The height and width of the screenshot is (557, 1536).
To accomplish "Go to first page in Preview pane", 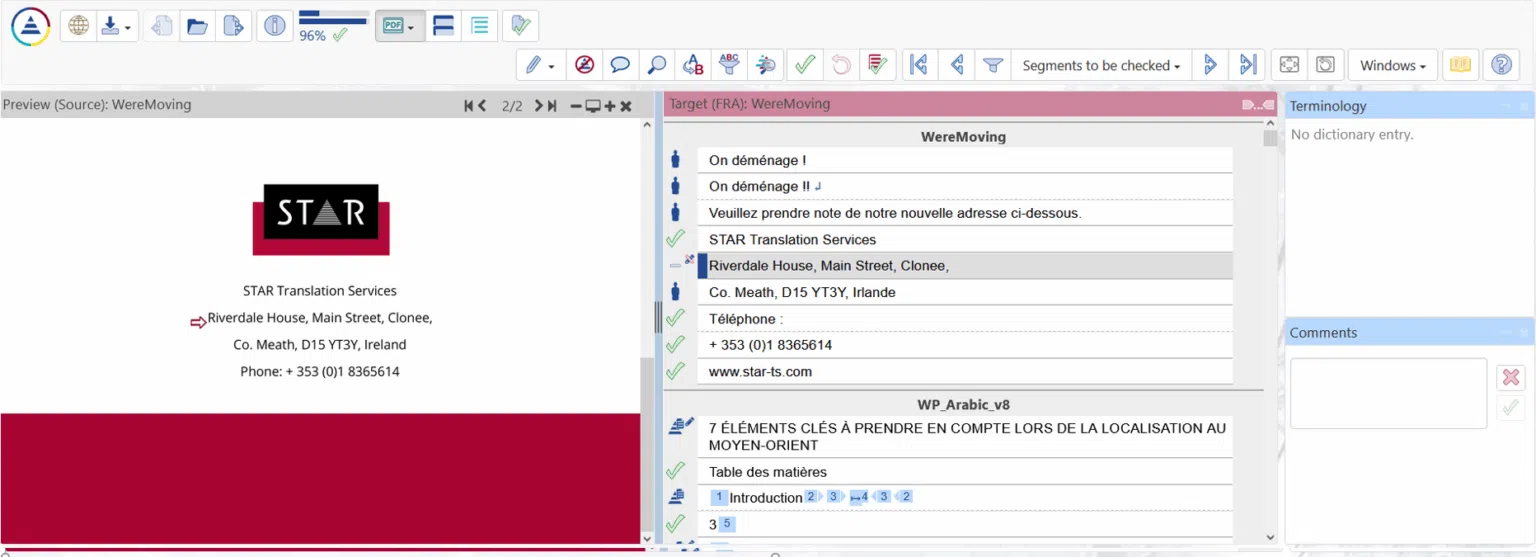I will click(469, 105).
